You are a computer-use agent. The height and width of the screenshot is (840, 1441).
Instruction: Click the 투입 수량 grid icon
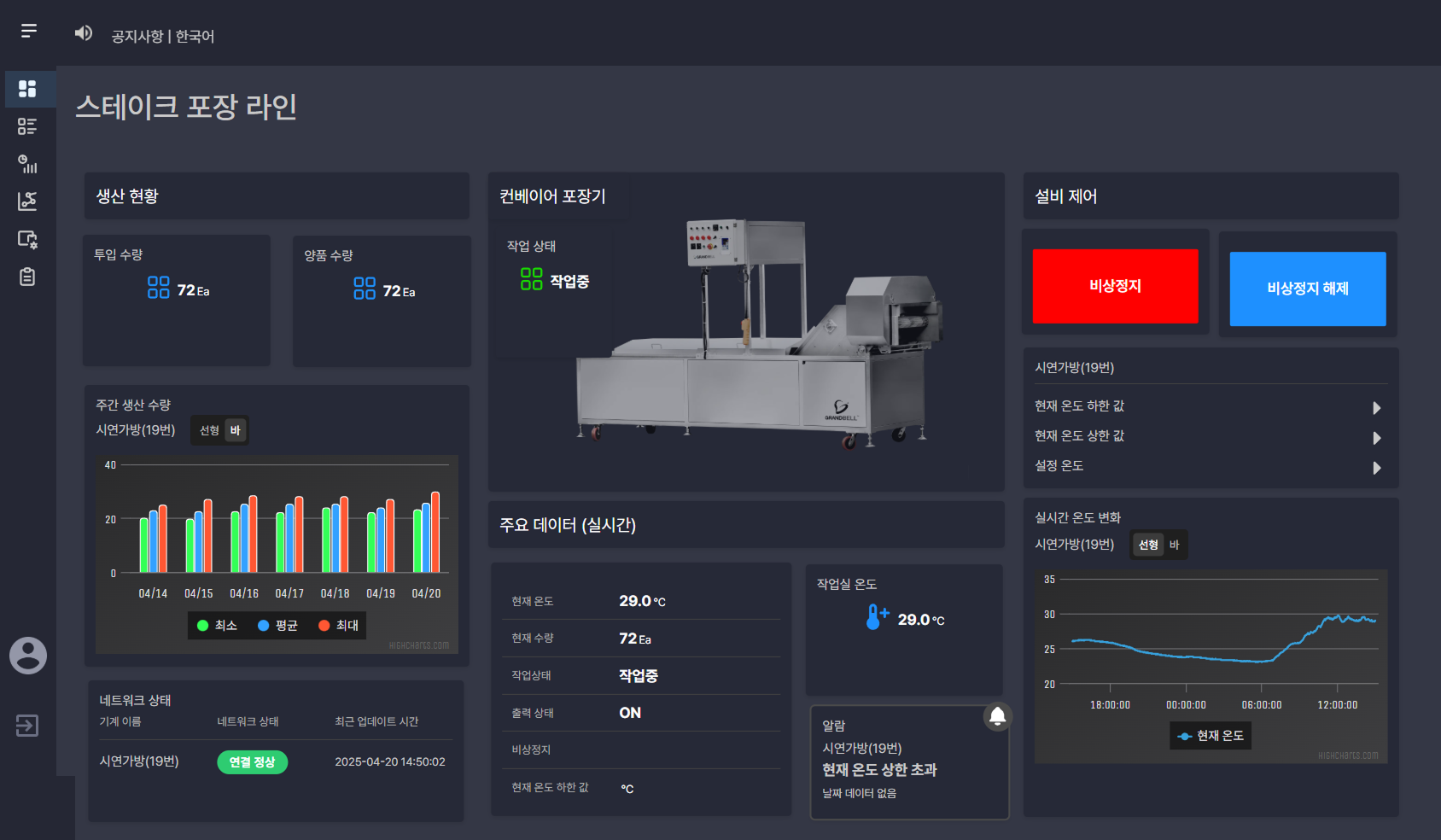(x=158, y=287)
